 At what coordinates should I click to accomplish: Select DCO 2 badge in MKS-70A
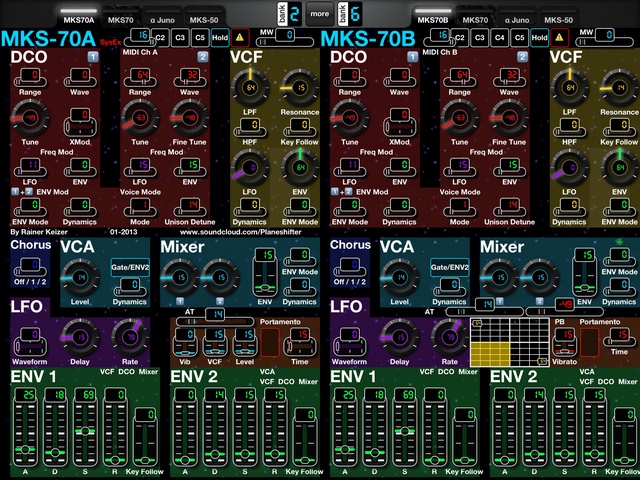click(203, 57)
